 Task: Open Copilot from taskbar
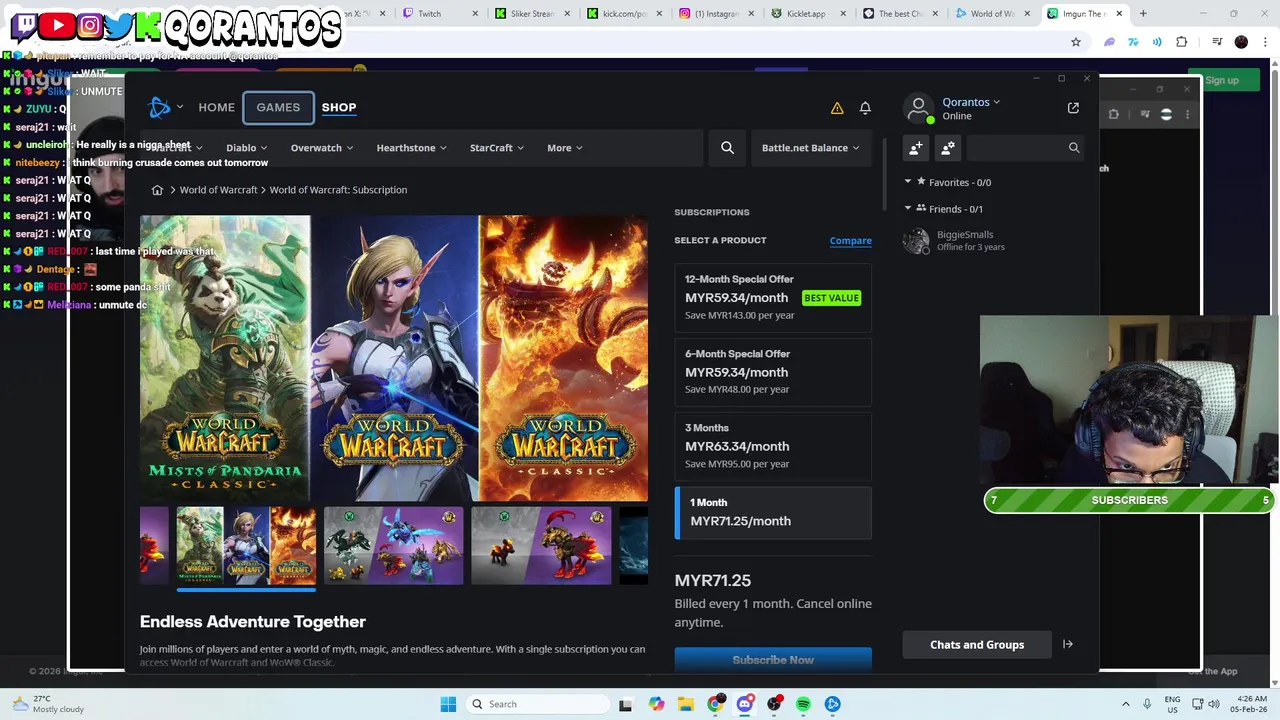[656, 704]
